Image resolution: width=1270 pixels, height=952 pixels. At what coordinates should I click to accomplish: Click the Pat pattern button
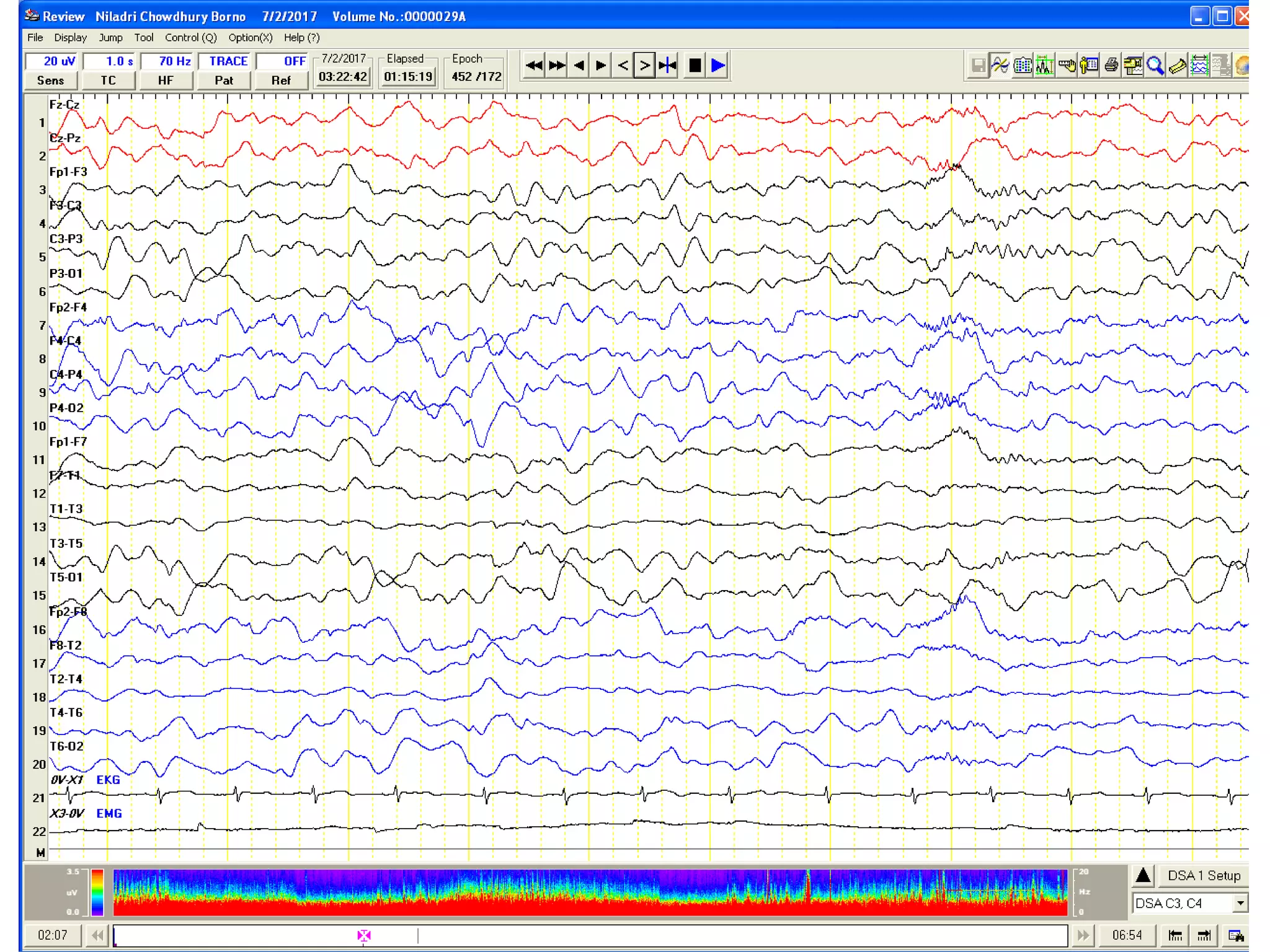pos(224,81)
